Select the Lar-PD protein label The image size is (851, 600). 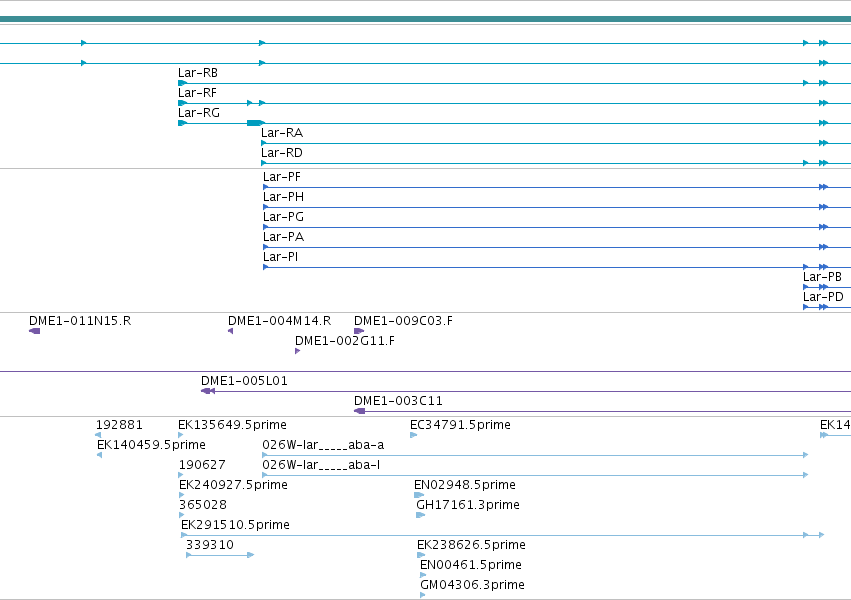(823, 297)
